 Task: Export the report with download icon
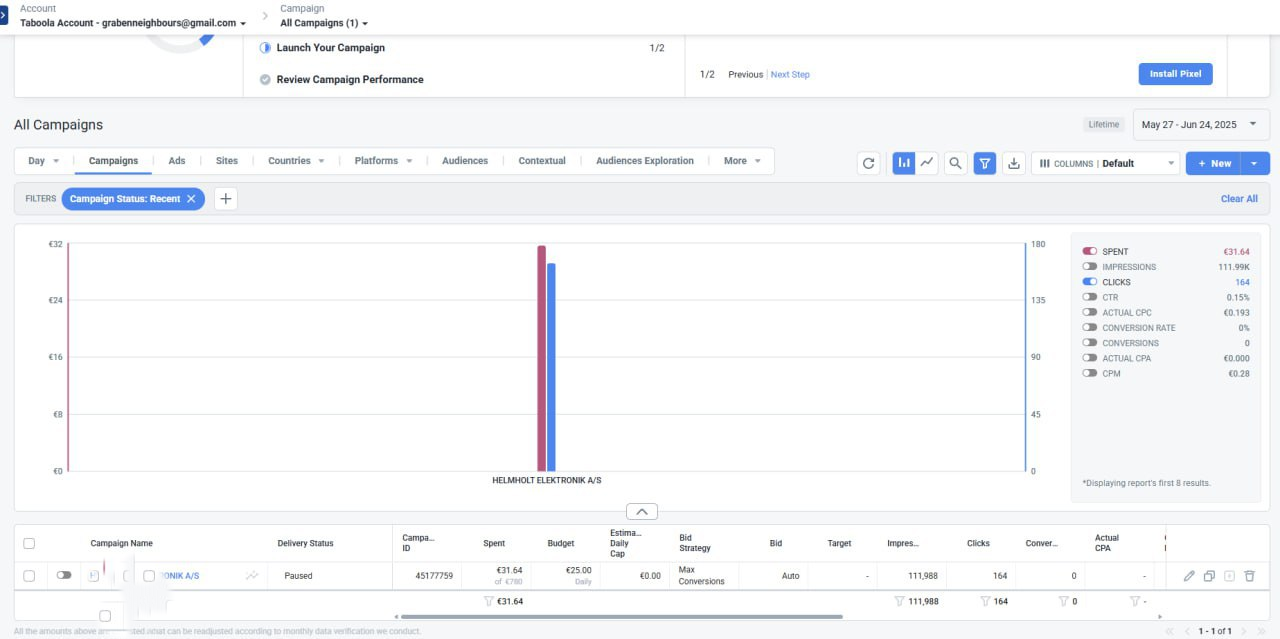(x=1014, y=162)
